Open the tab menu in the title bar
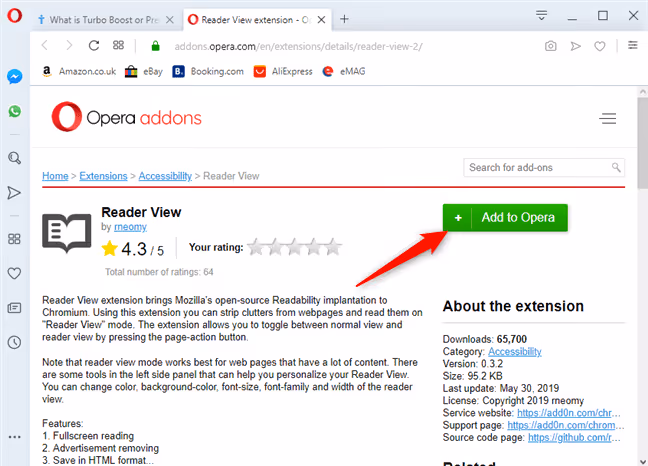648x466 pixels. (541, 16)
